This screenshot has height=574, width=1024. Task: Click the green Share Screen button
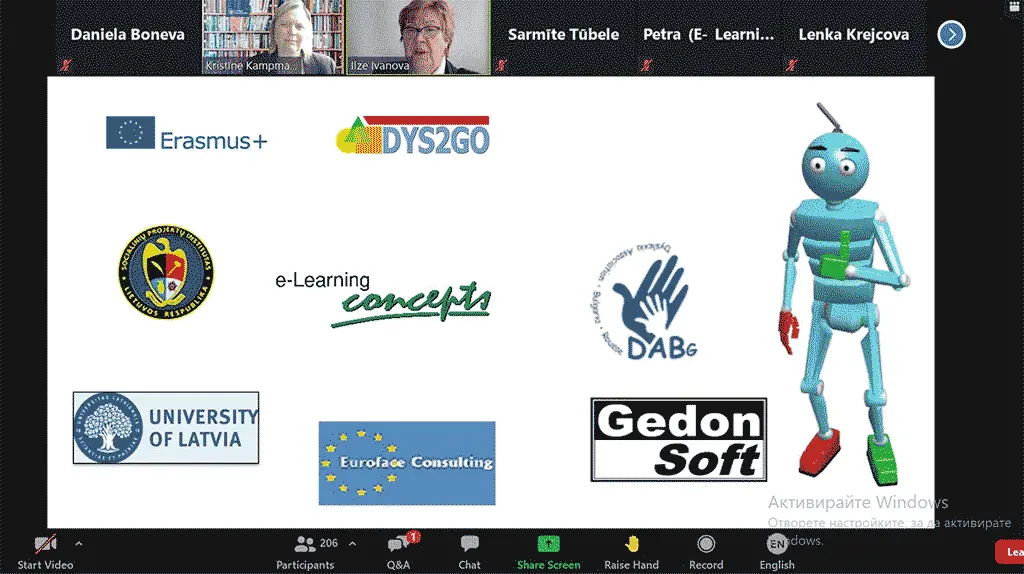point(549,552)
